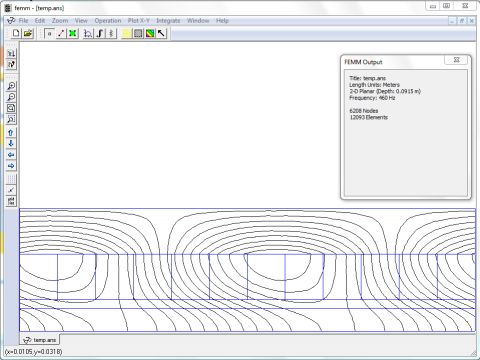Pan view down with blue down arrow
The image size is (480, 360).
click(11, 144)
